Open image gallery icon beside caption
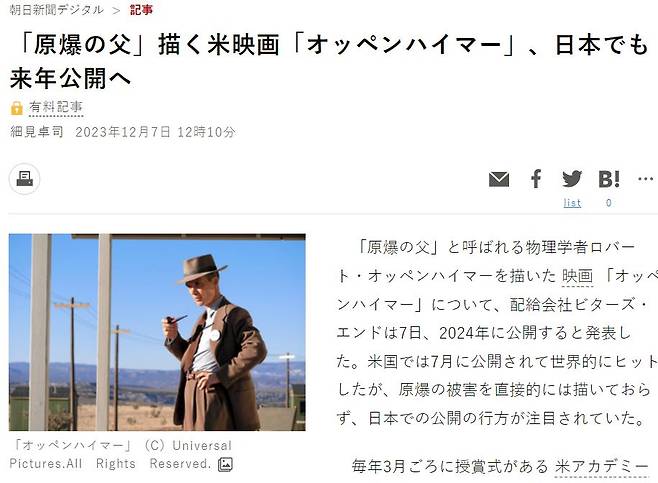658x483 pixels. coord(225,464)
